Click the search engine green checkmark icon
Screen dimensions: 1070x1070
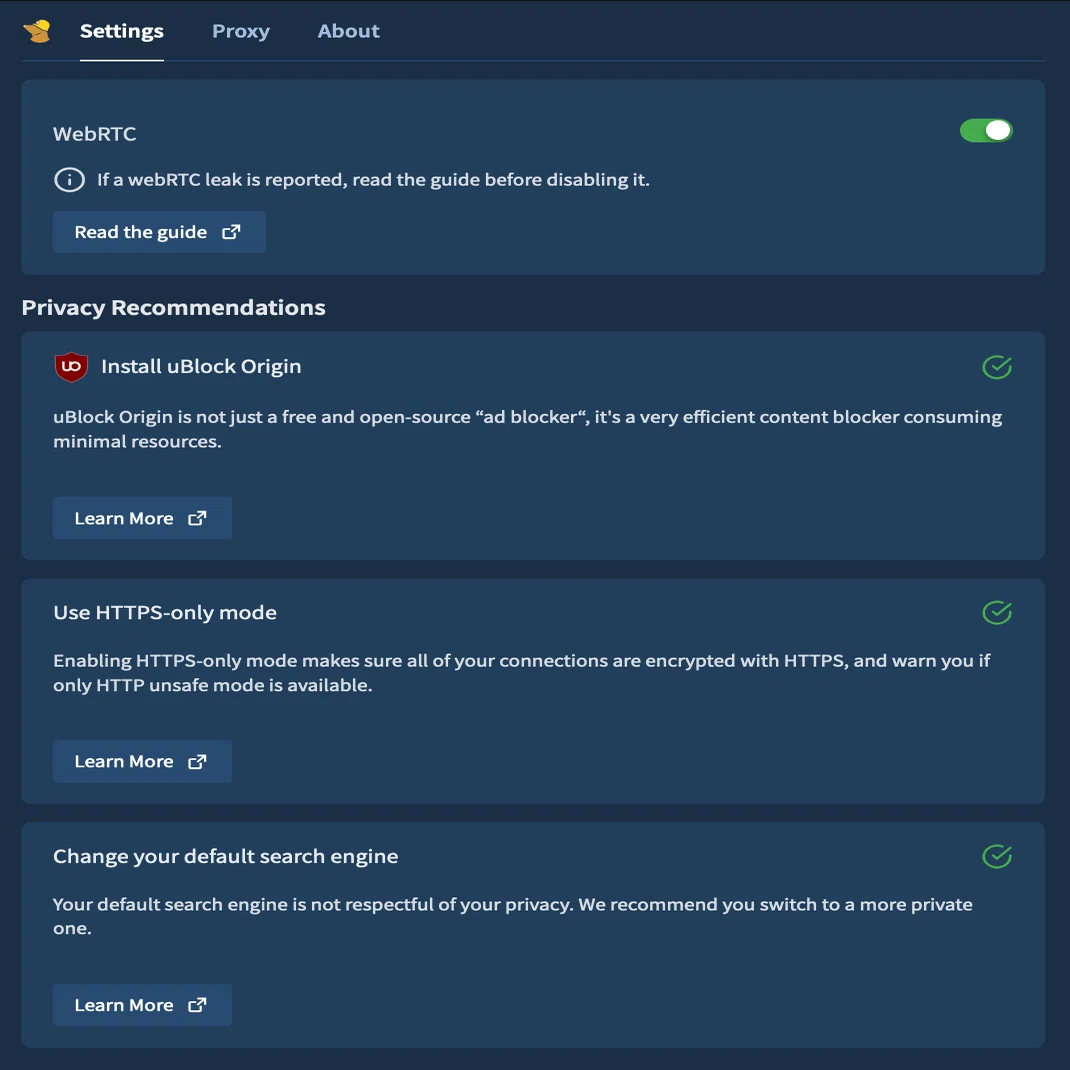(x=996, y=856)
